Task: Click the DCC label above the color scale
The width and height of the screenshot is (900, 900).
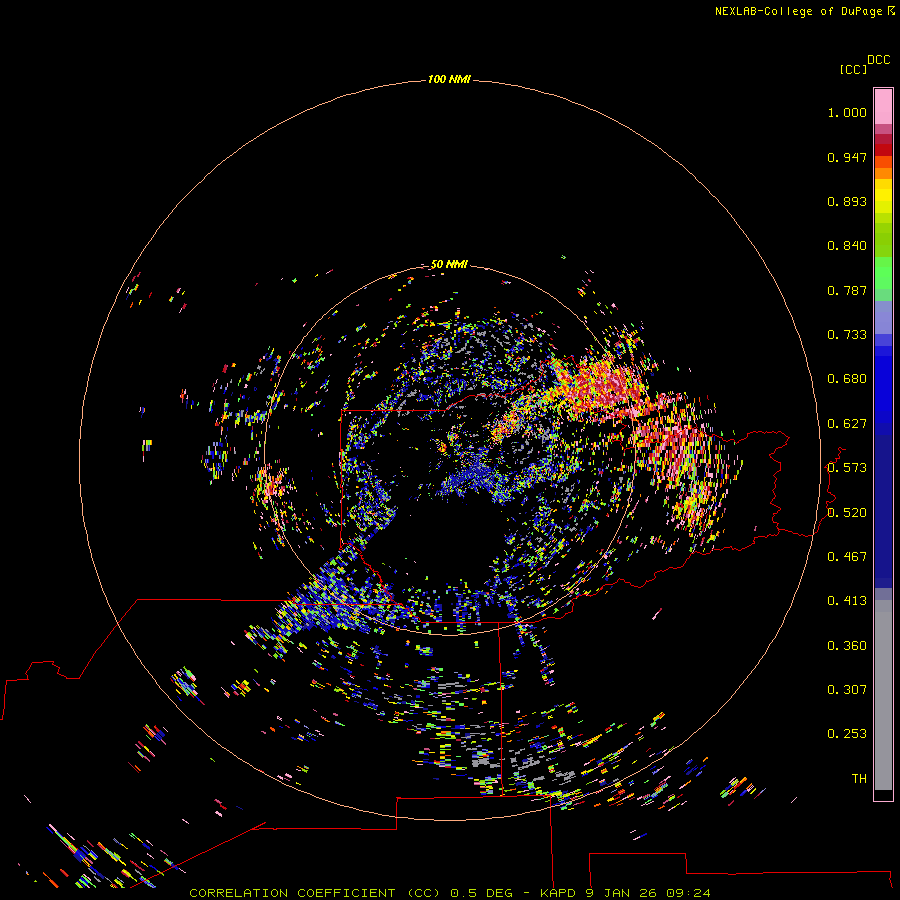Action: tap(878, 60)
